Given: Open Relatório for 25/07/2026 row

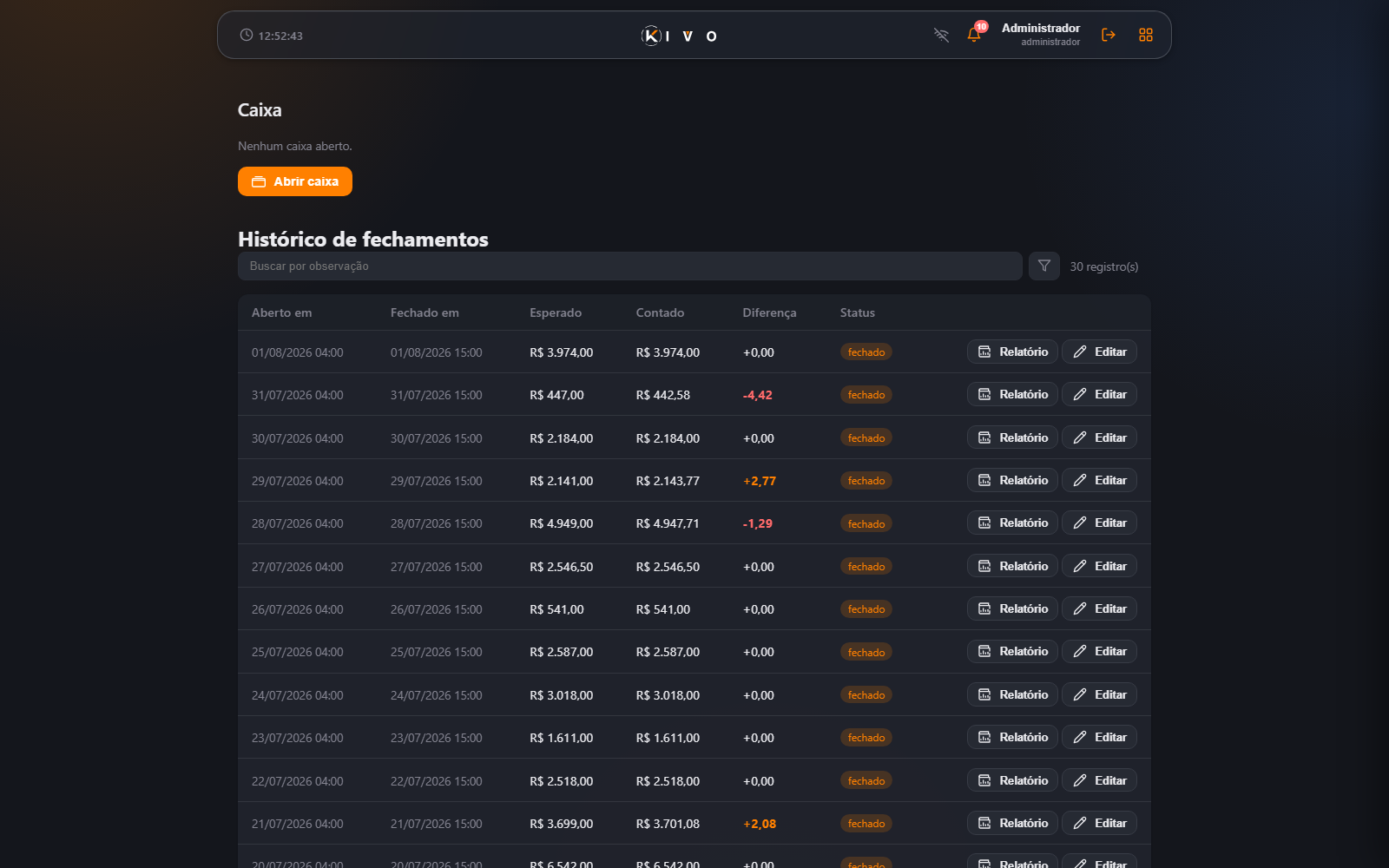Looking at the screenshot, I should click(x=1012, y=651).
